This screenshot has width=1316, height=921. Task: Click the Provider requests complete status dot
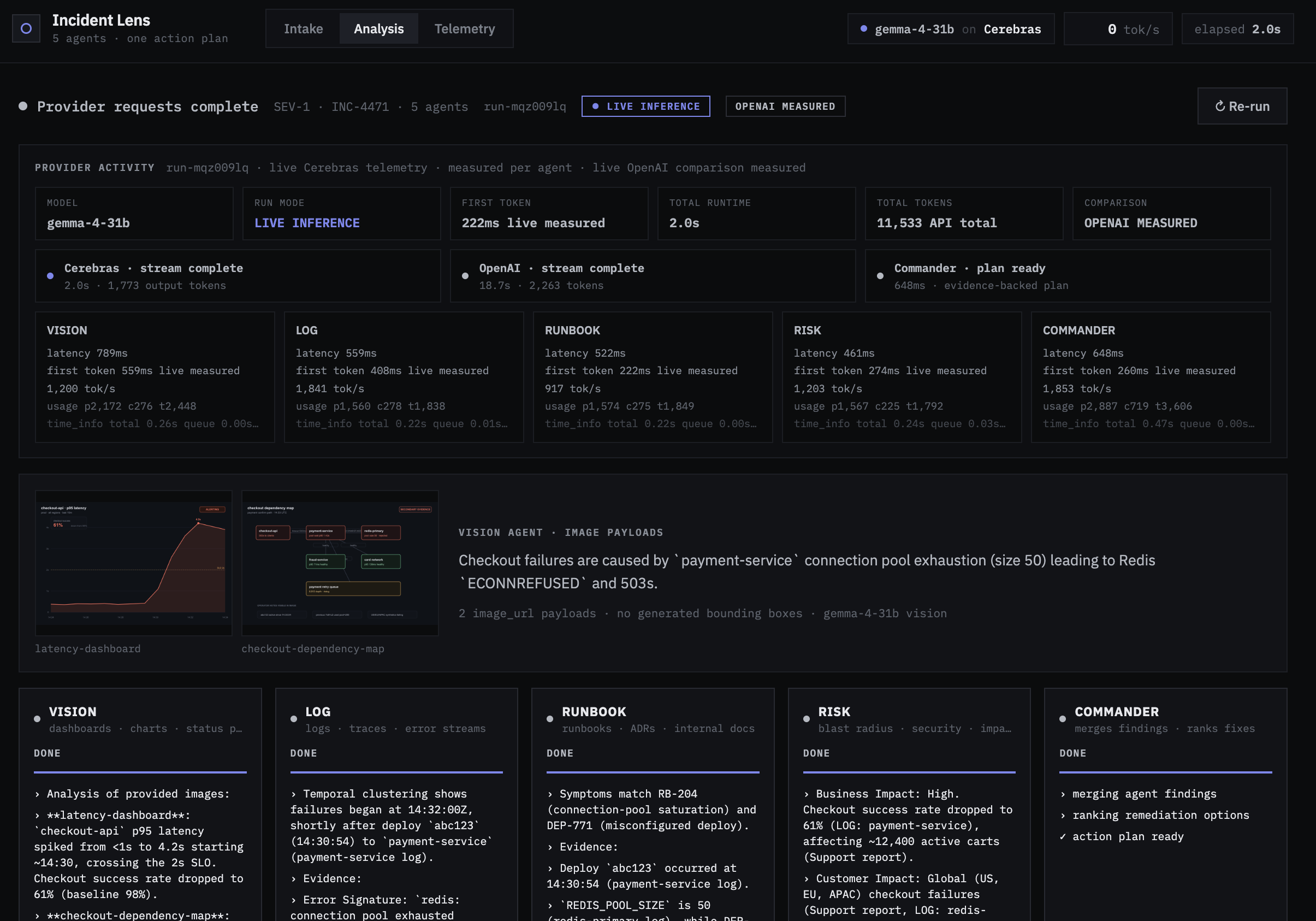[x=23, y=106]
